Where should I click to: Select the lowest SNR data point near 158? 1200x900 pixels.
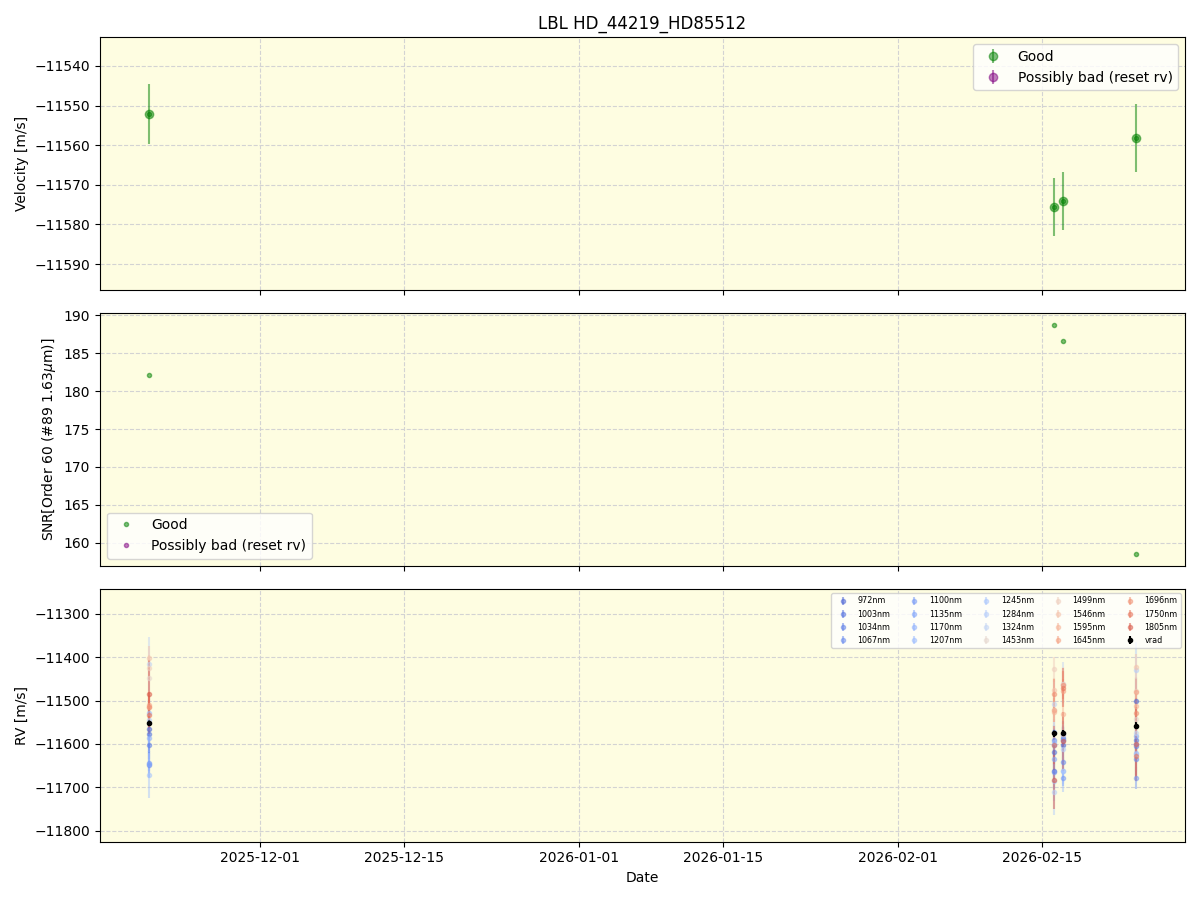tap(1136, 554)
